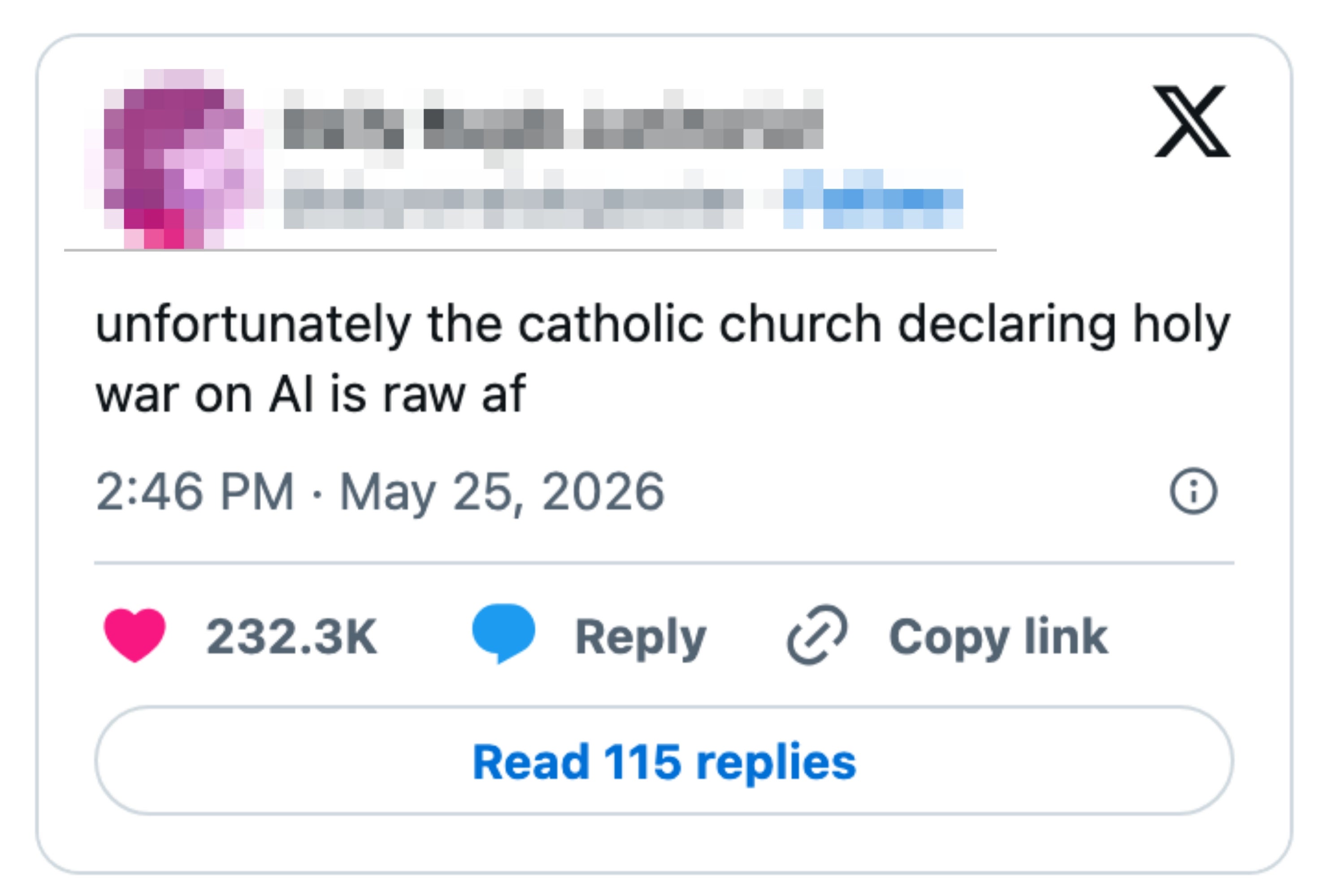Open the 2:46 PM timestamp link
Viewport: 1332px width, 896px height.
point(194,491)
